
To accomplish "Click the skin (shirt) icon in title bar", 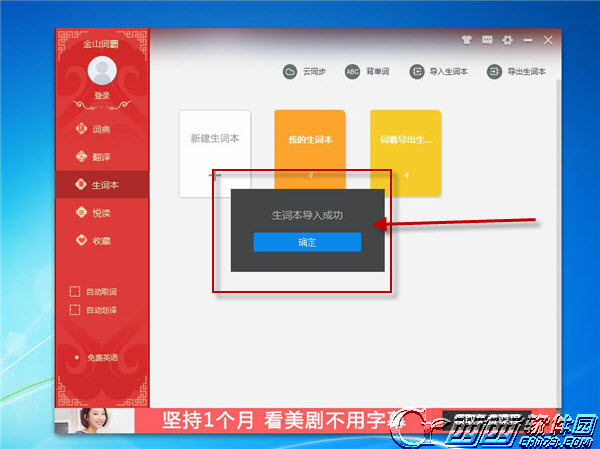I will (466, 39).
